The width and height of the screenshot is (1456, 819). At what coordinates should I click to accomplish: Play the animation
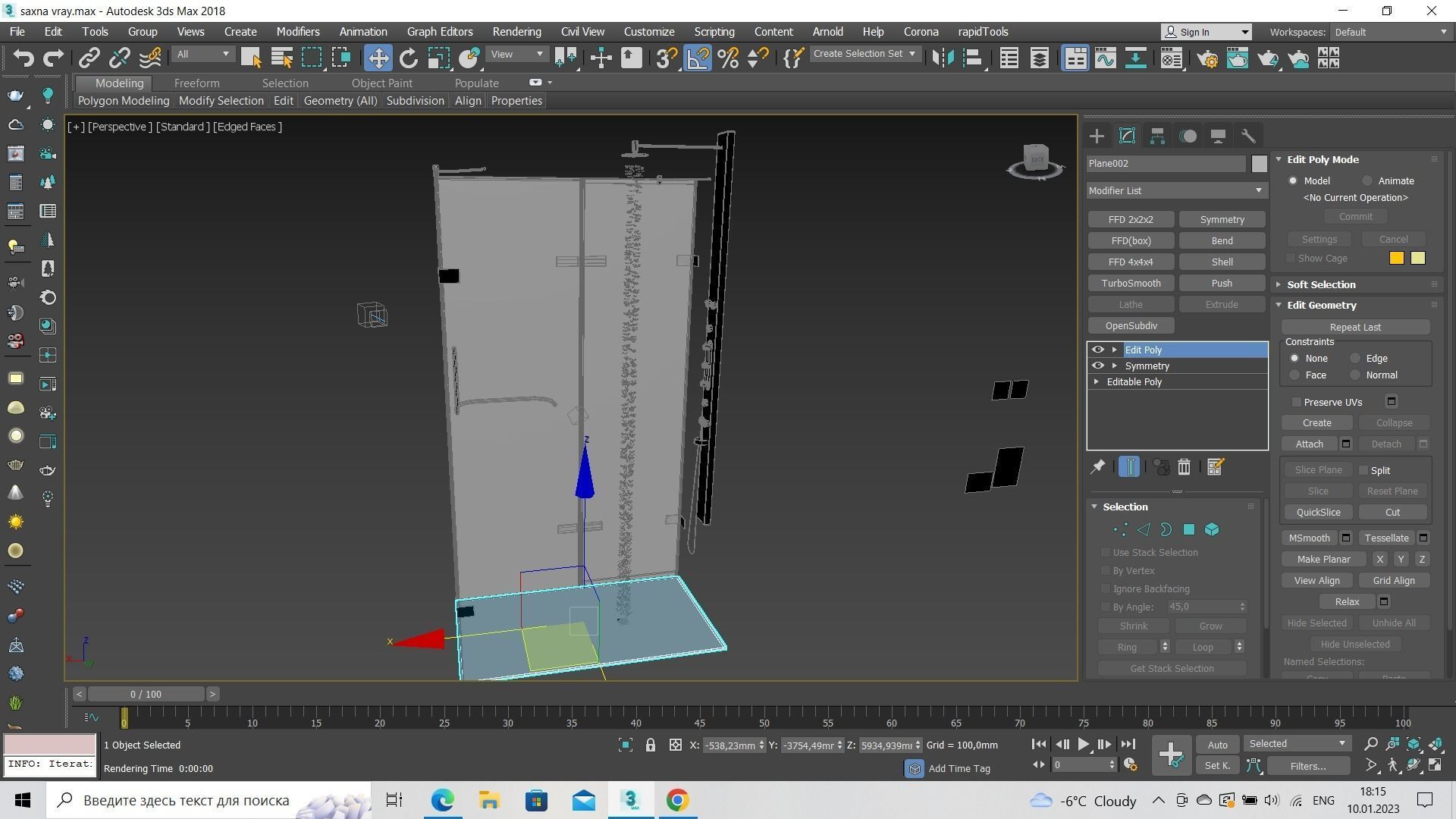point(1084,745)
